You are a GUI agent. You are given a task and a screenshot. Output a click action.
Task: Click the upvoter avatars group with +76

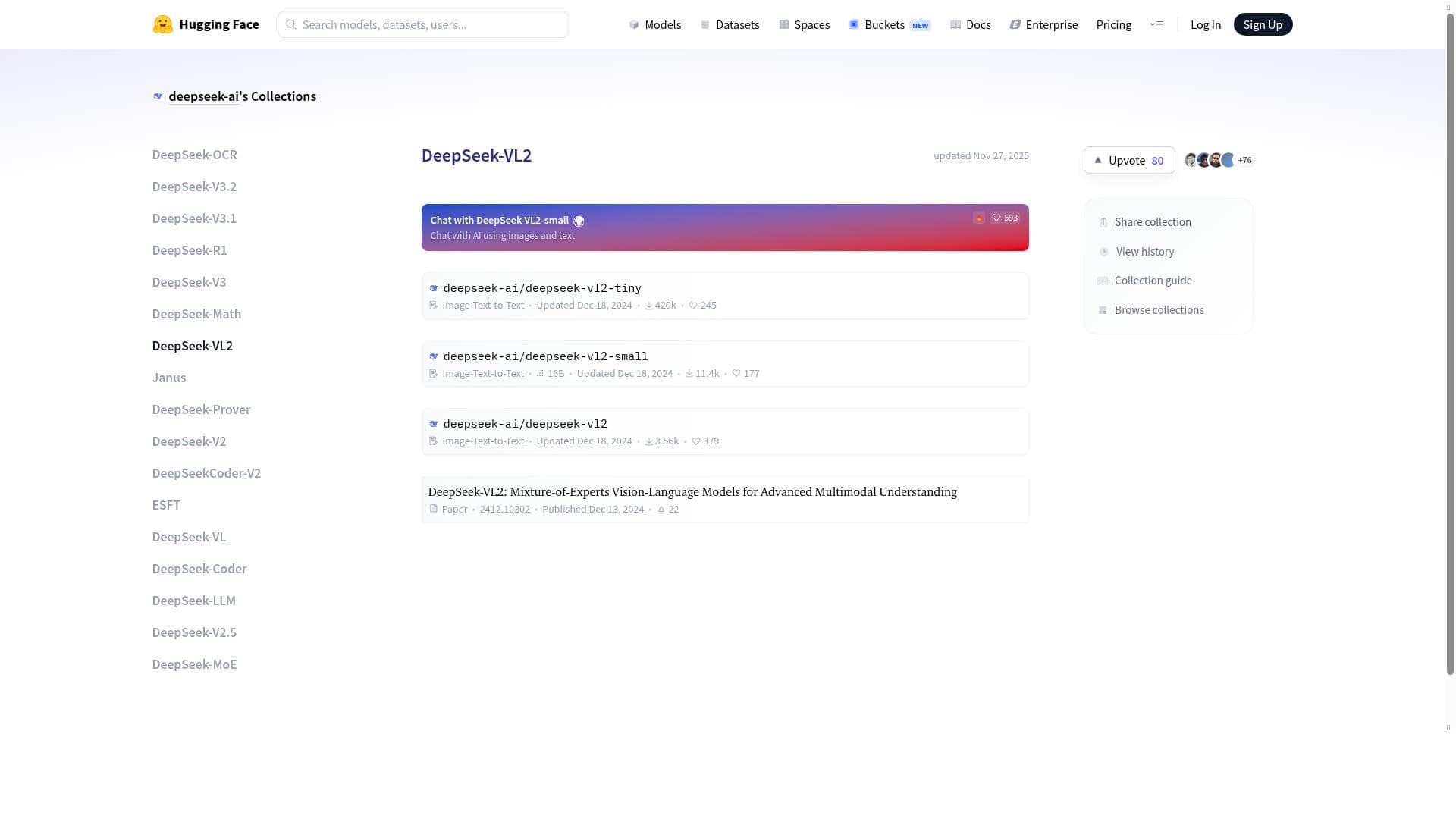pyautogui.click(x=1219, y=160)
